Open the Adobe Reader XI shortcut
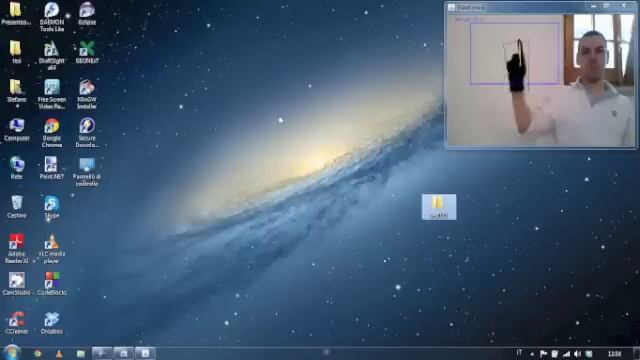Image resolution: width=640 pixels, height=360 pixels. [16, 249]
